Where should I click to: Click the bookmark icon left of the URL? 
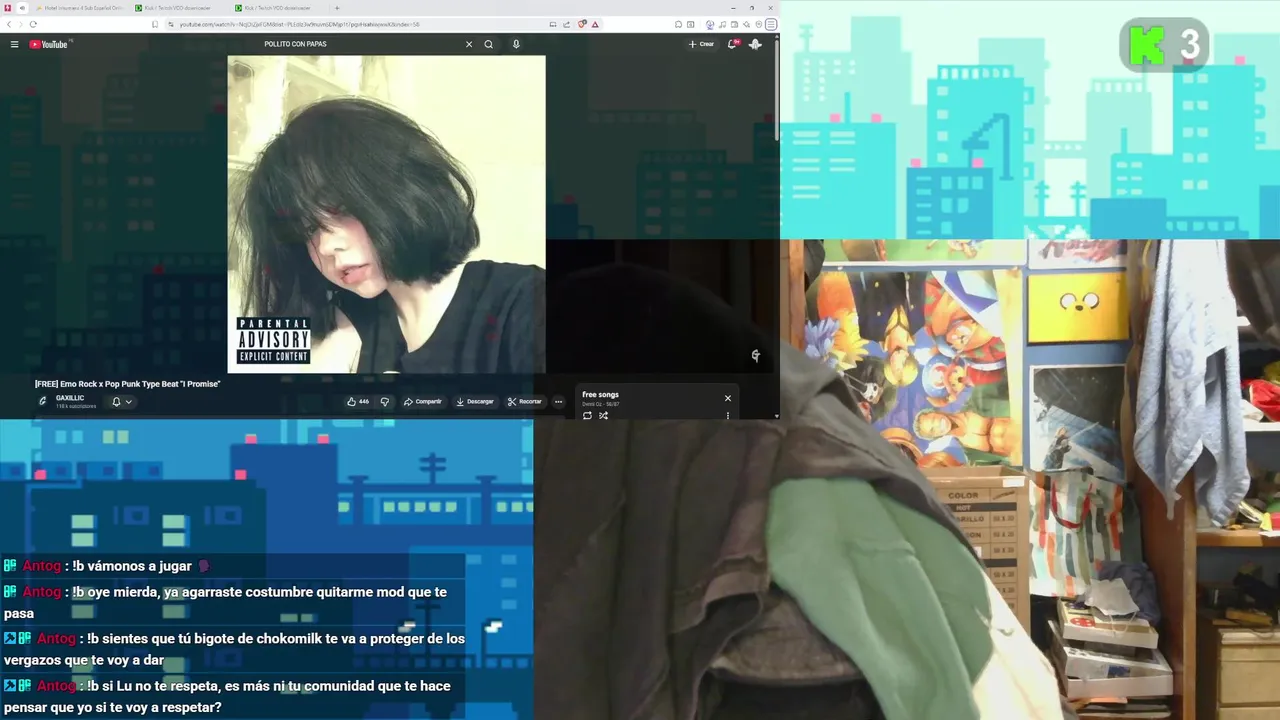click(154, 24)
